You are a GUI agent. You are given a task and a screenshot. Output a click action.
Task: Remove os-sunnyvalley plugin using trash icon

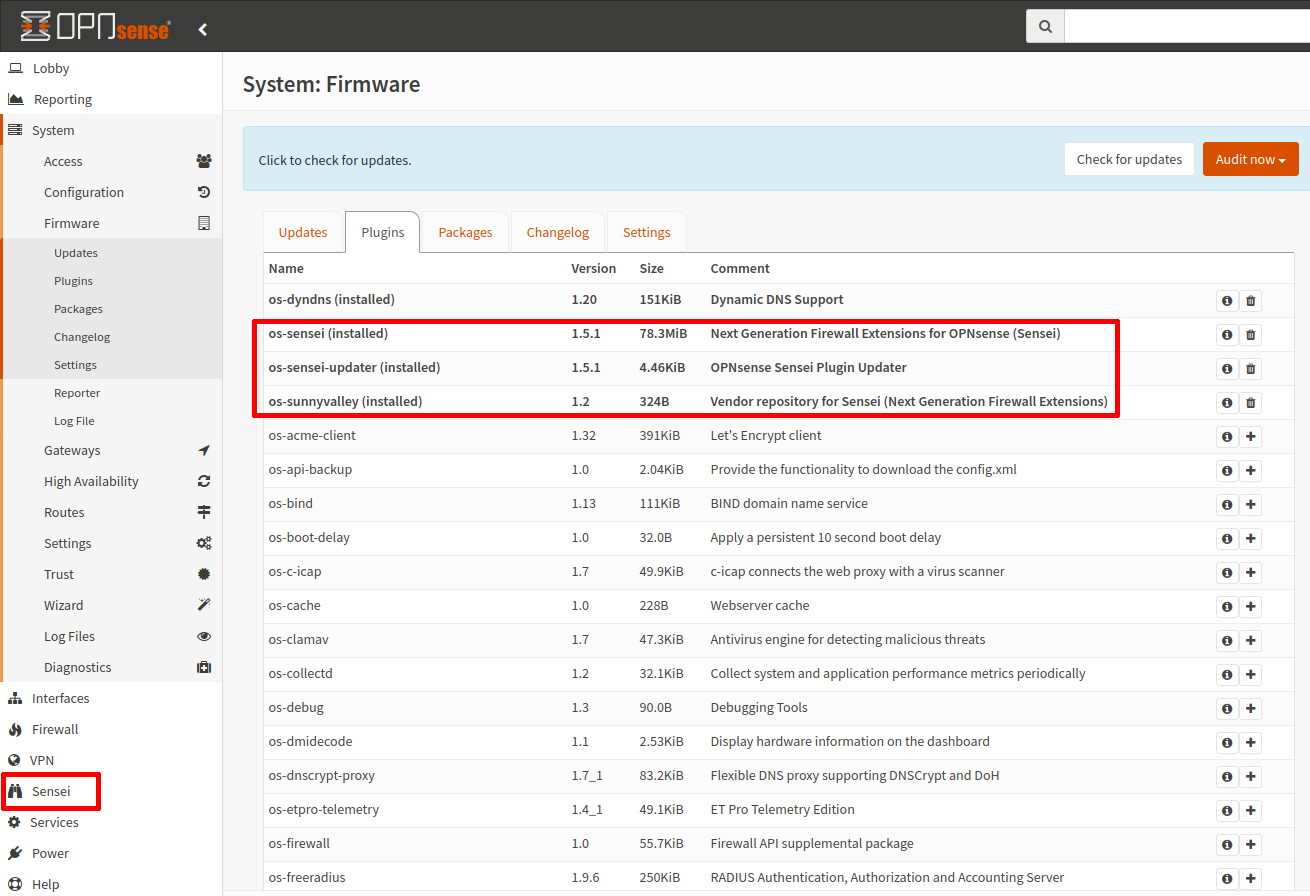point(1251,402)
